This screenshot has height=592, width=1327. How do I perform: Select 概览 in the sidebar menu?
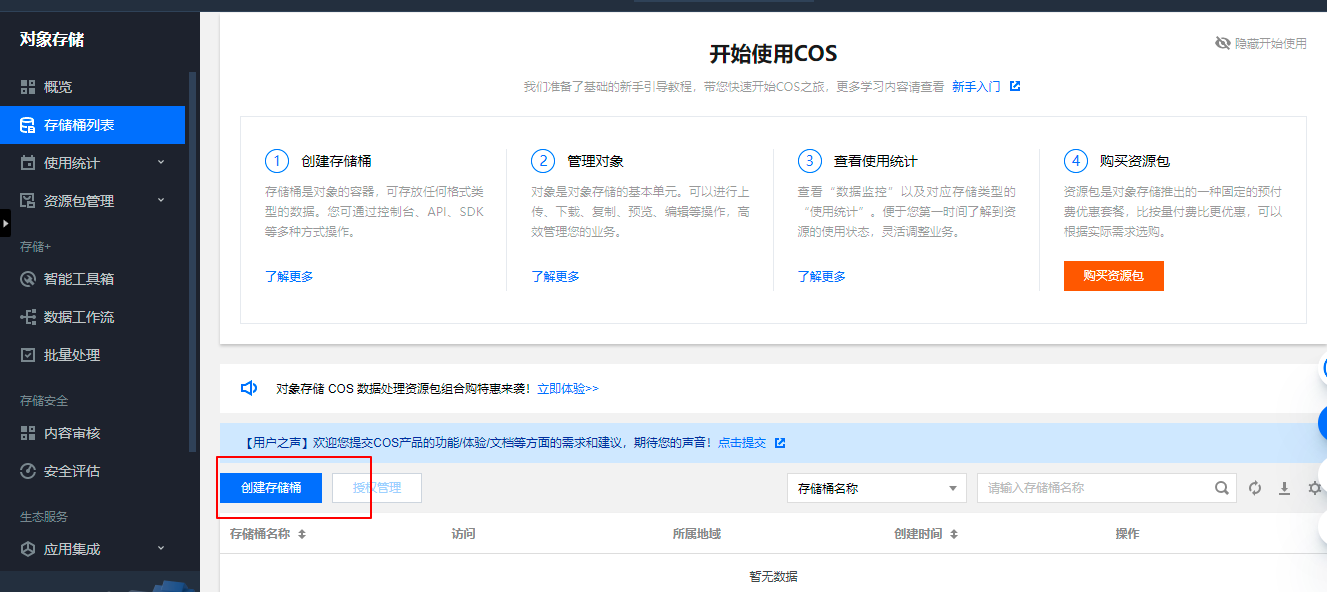pyautogui.click(x=58, y=87)
